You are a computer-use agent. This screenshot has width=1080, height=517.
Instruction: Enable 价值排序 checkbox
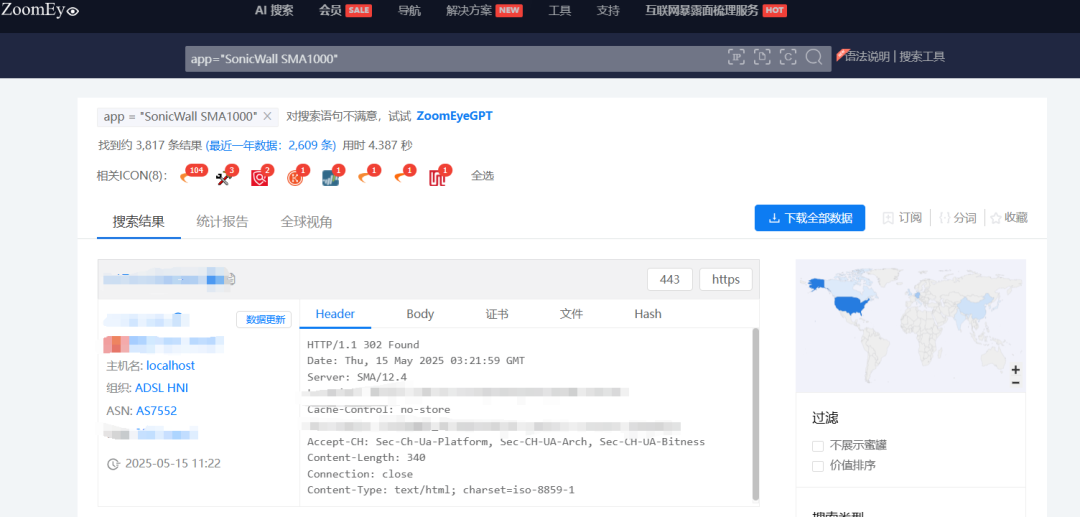[818, 466]
